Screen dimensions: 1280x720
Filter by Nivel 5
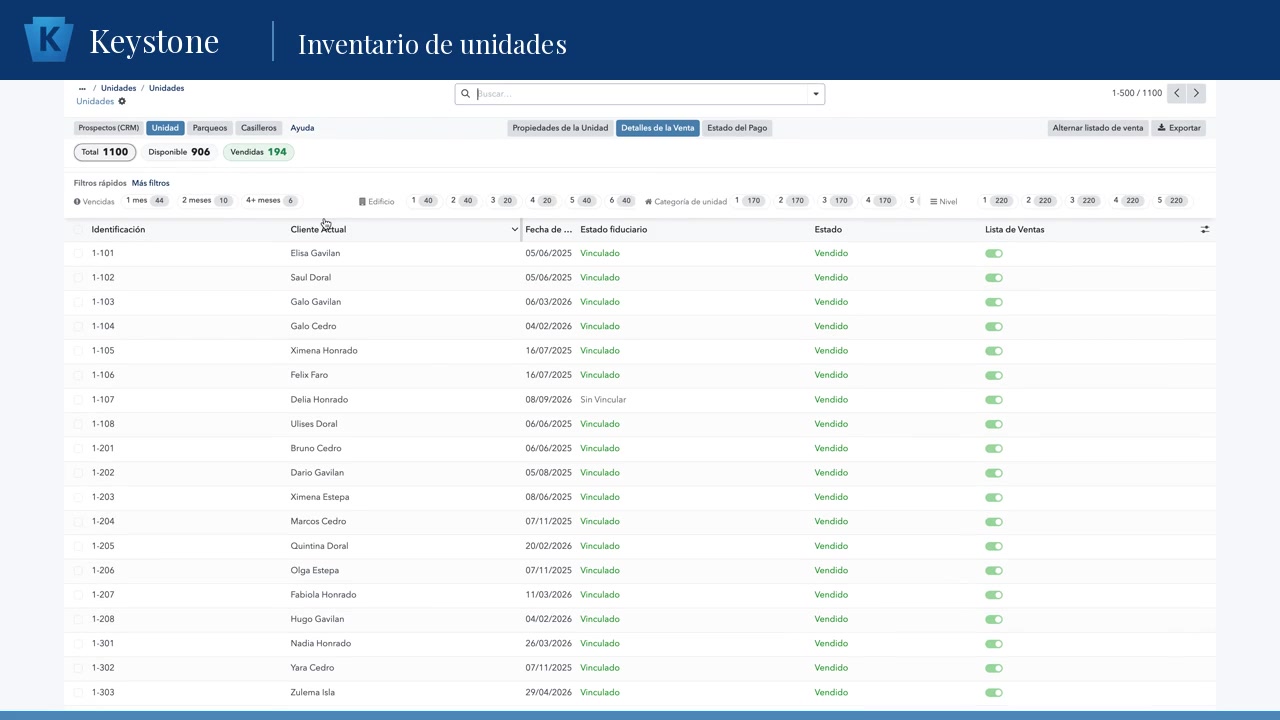pyautogui.click(x=1172, y=201)
